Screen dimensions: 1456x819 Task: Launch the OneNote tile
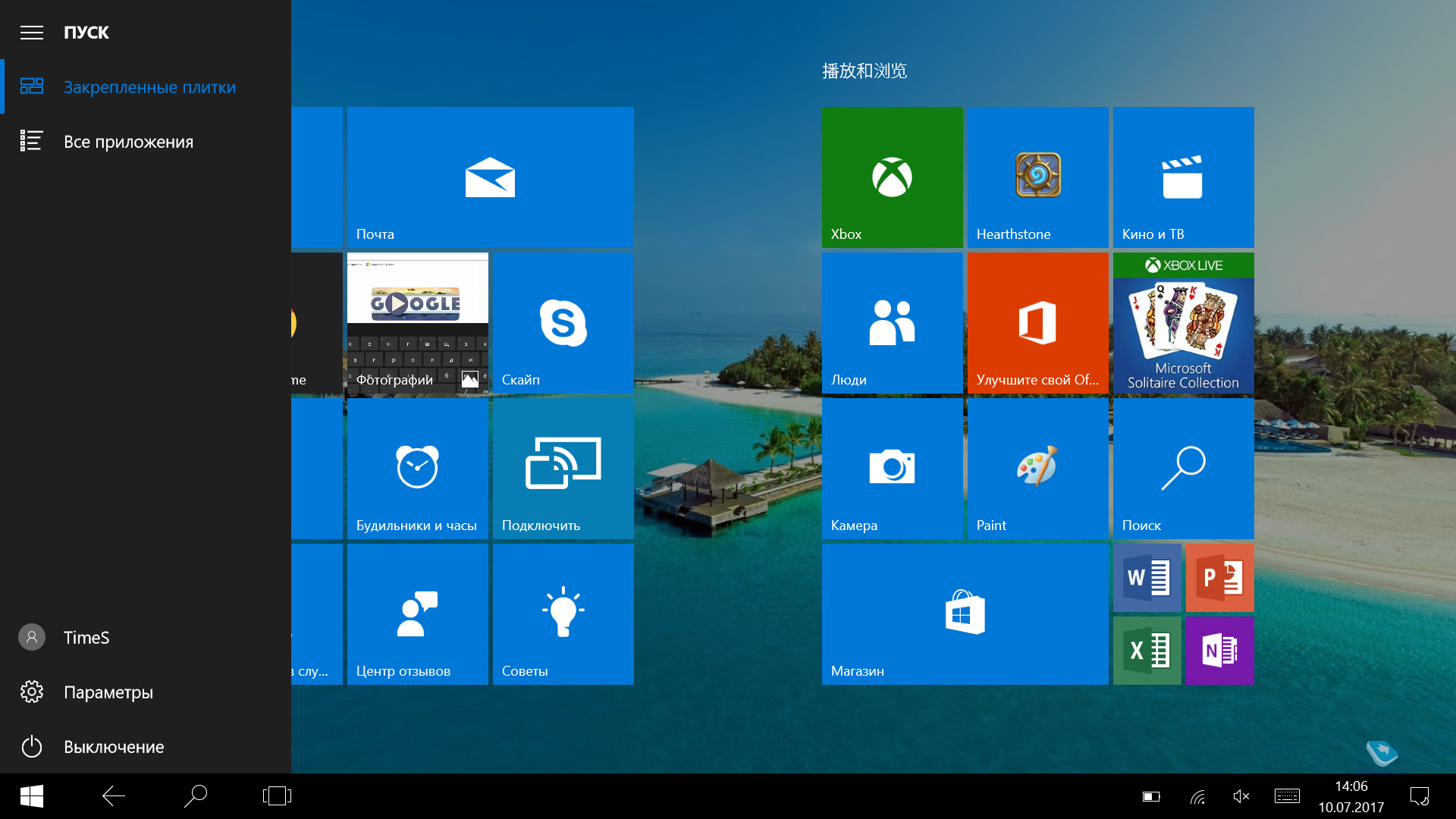point(1219,651)
